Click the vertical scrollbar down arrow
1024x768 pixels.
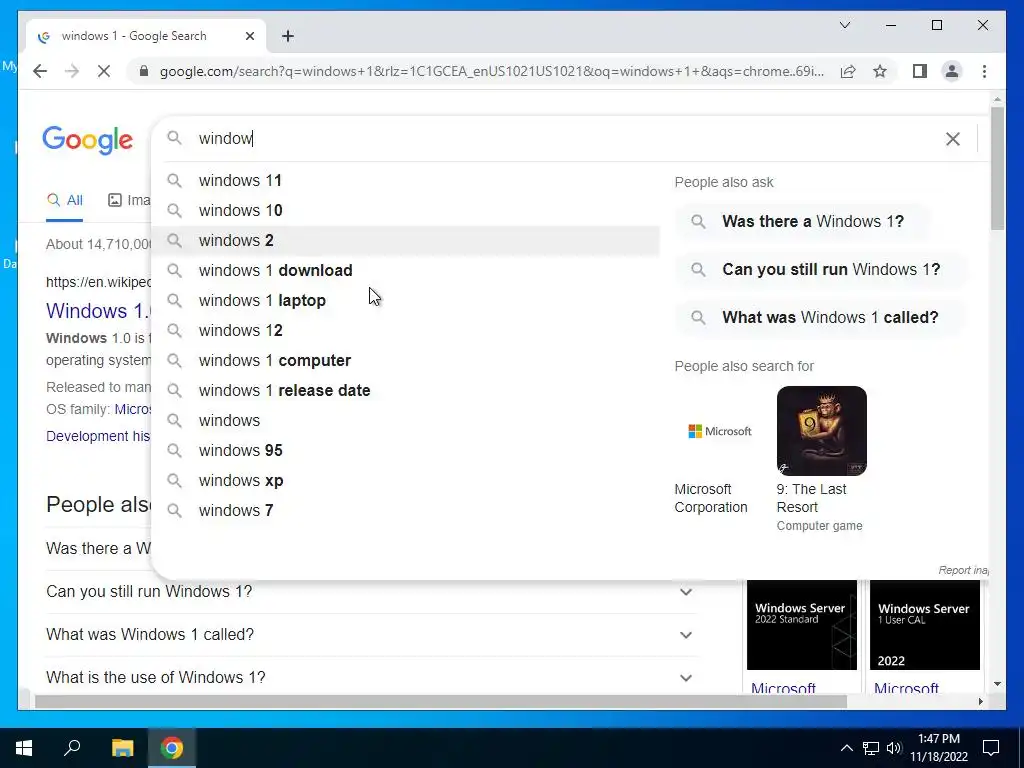click(x=997, y=684)
